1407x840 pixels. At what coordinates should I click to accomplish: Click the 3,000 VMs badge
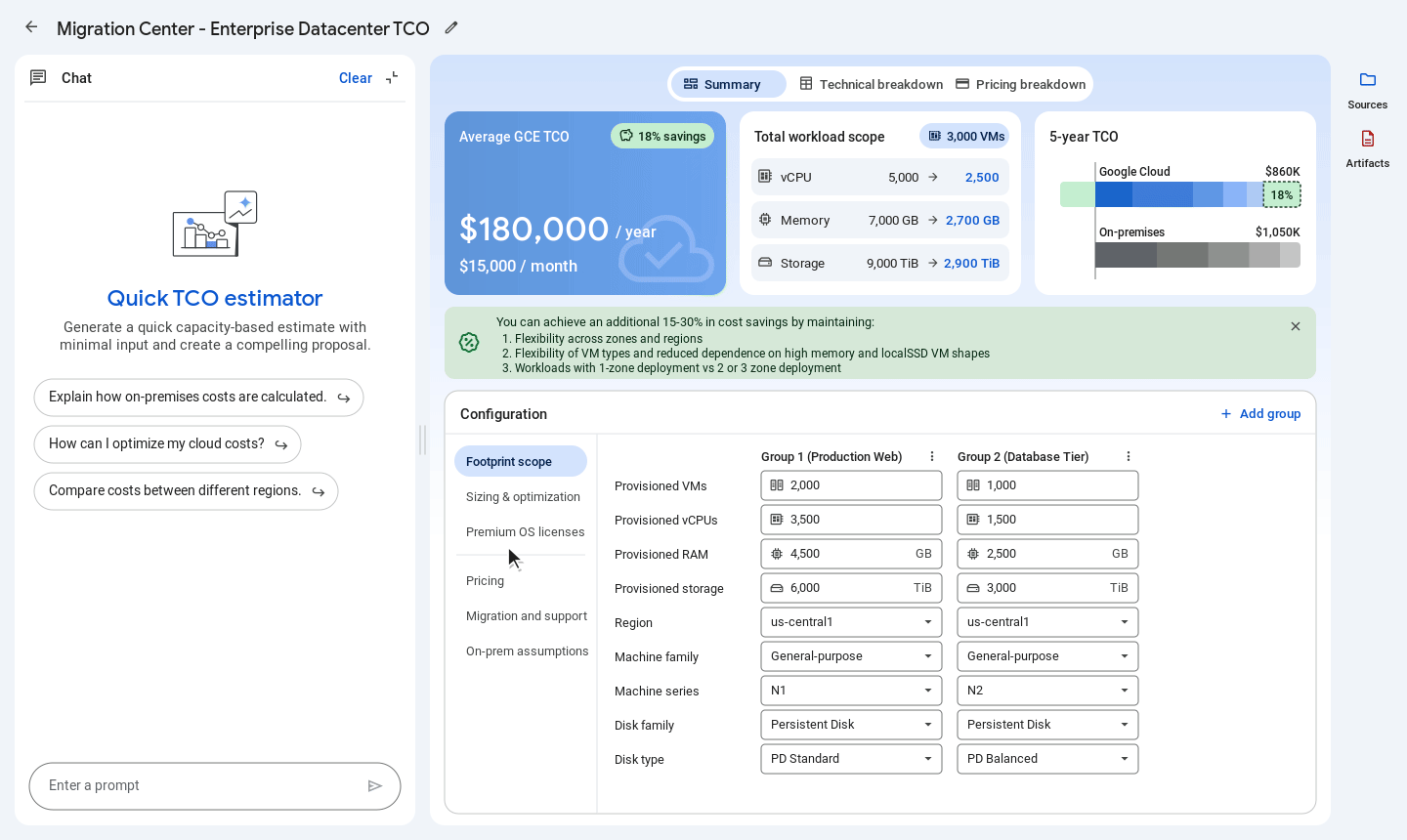pos(966,136)
